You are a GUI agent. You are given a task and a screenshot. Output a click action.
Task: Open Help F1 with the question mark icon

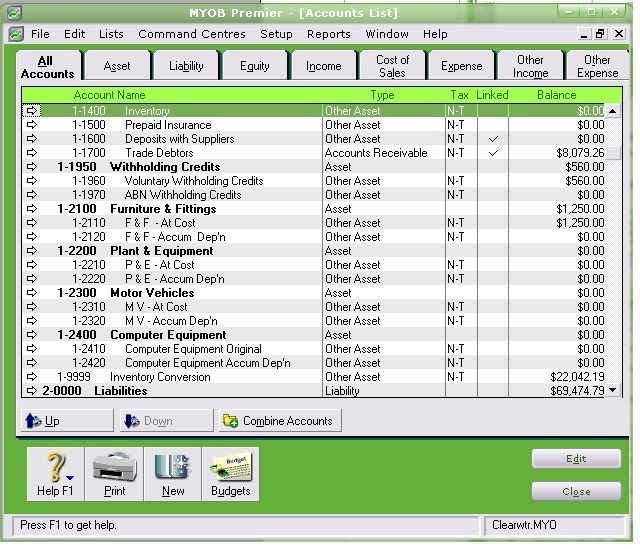[x=56, y=474]
